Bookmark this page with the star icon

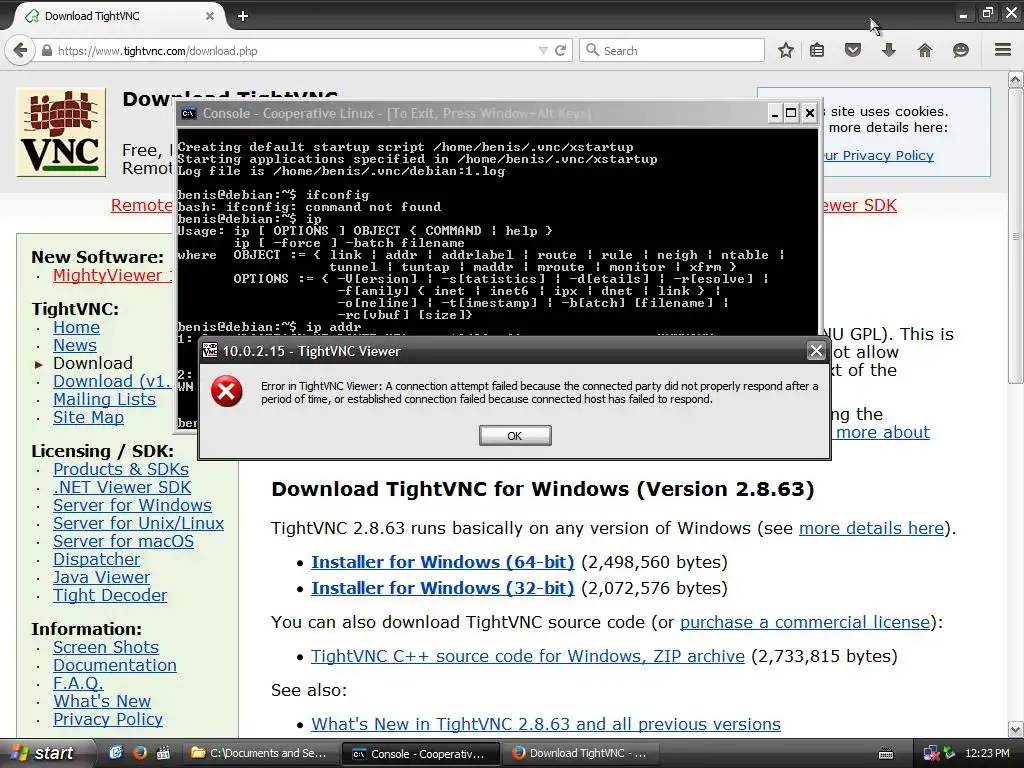pyautogui.click(x=786, y=50)
